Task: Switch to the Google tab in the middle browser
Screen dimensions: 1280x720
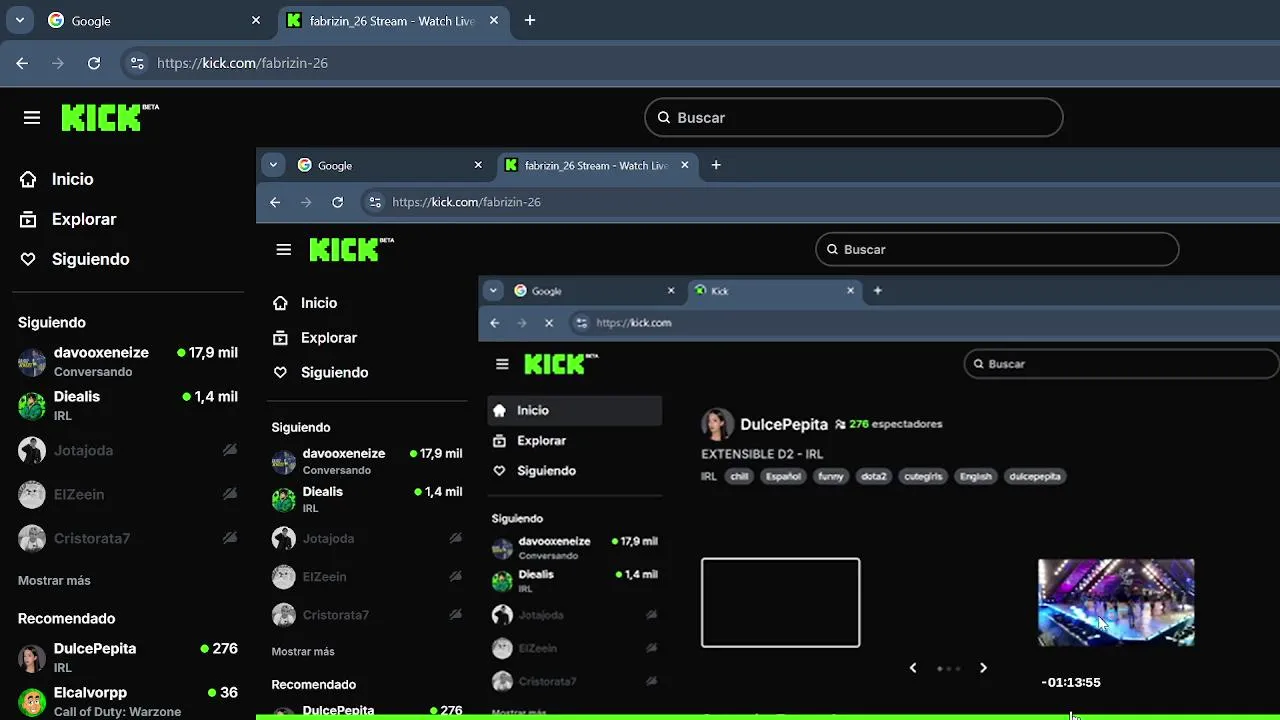Action: tap(389, 165)
